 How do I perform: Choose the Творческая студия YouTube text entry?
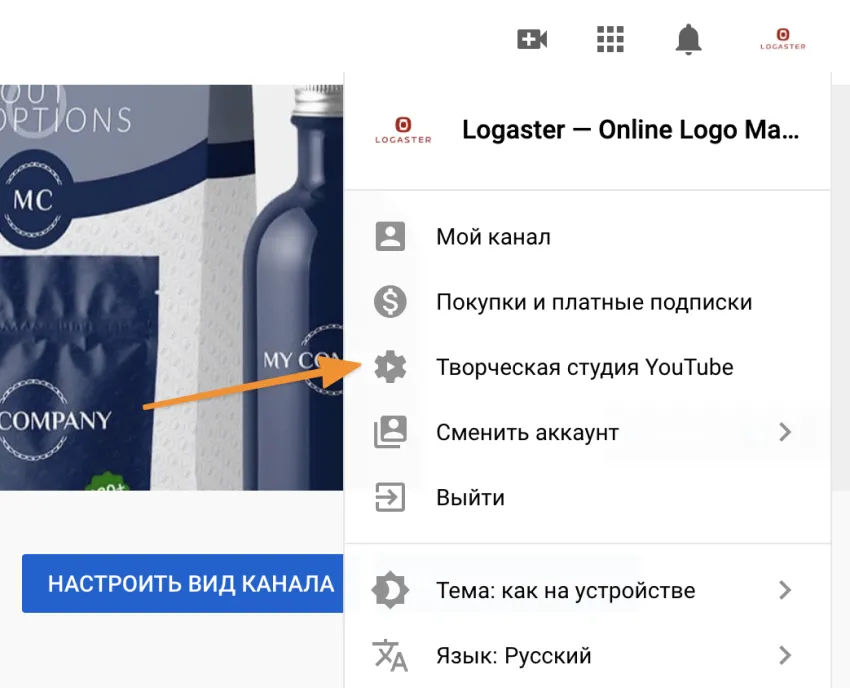(584, 367)
